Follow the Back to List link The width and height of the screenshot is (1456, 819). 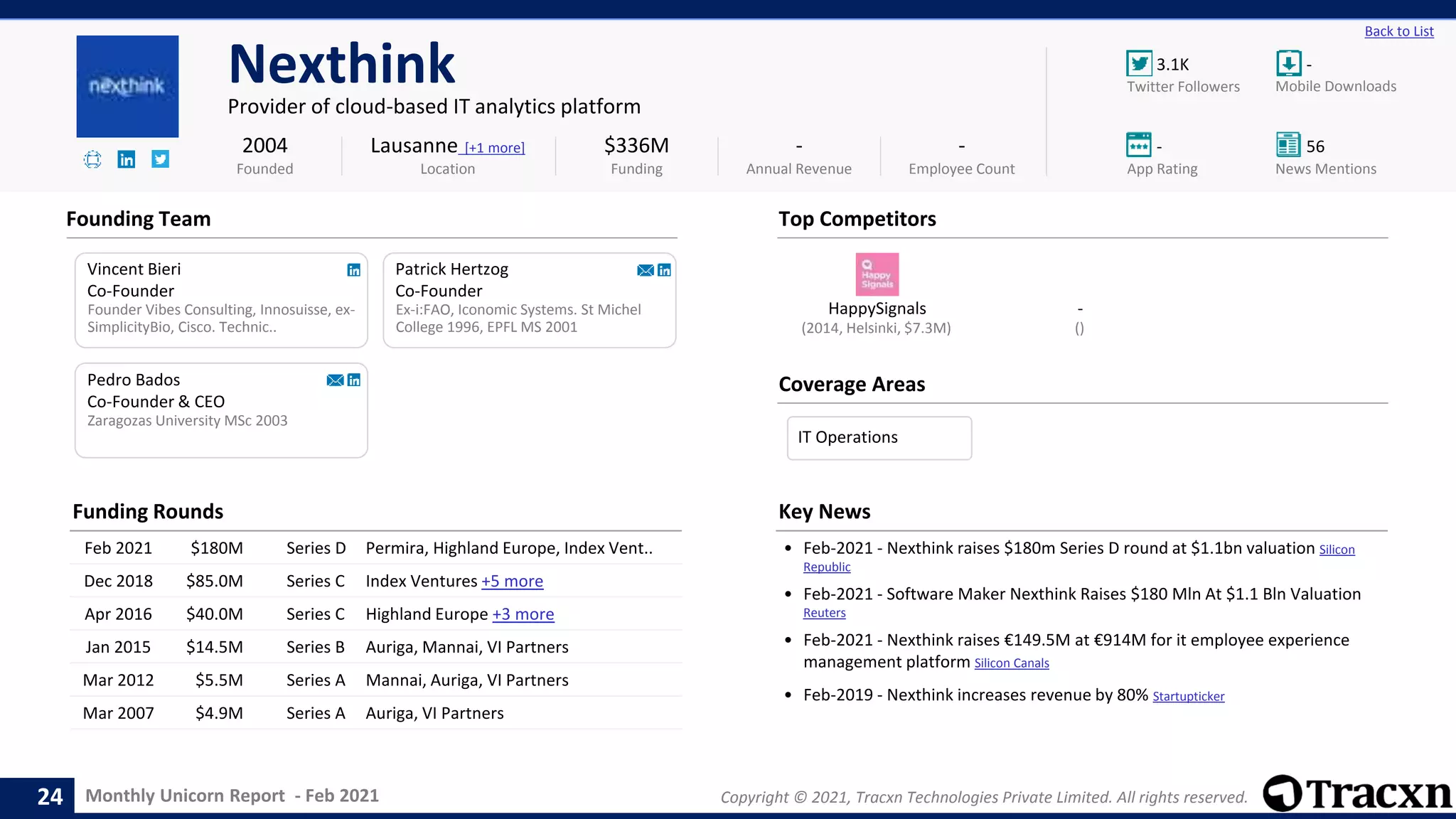[1399, 31]
